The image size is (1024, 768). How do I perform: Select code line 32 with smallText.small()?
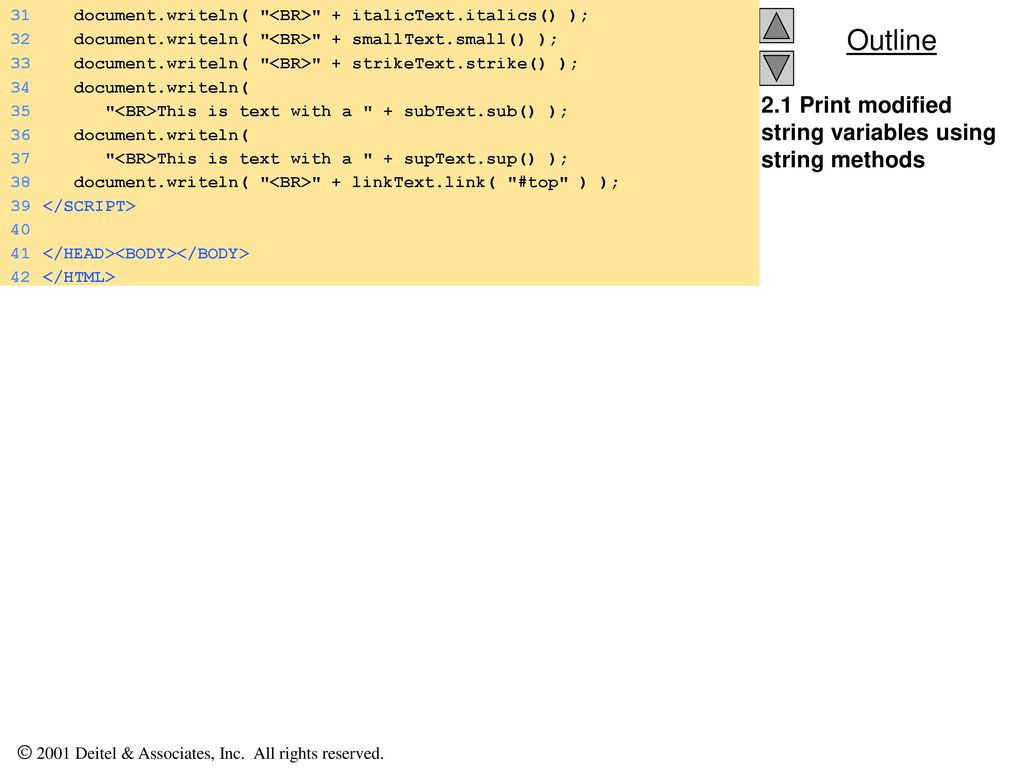pyautogui.click(x=315, y=39)
